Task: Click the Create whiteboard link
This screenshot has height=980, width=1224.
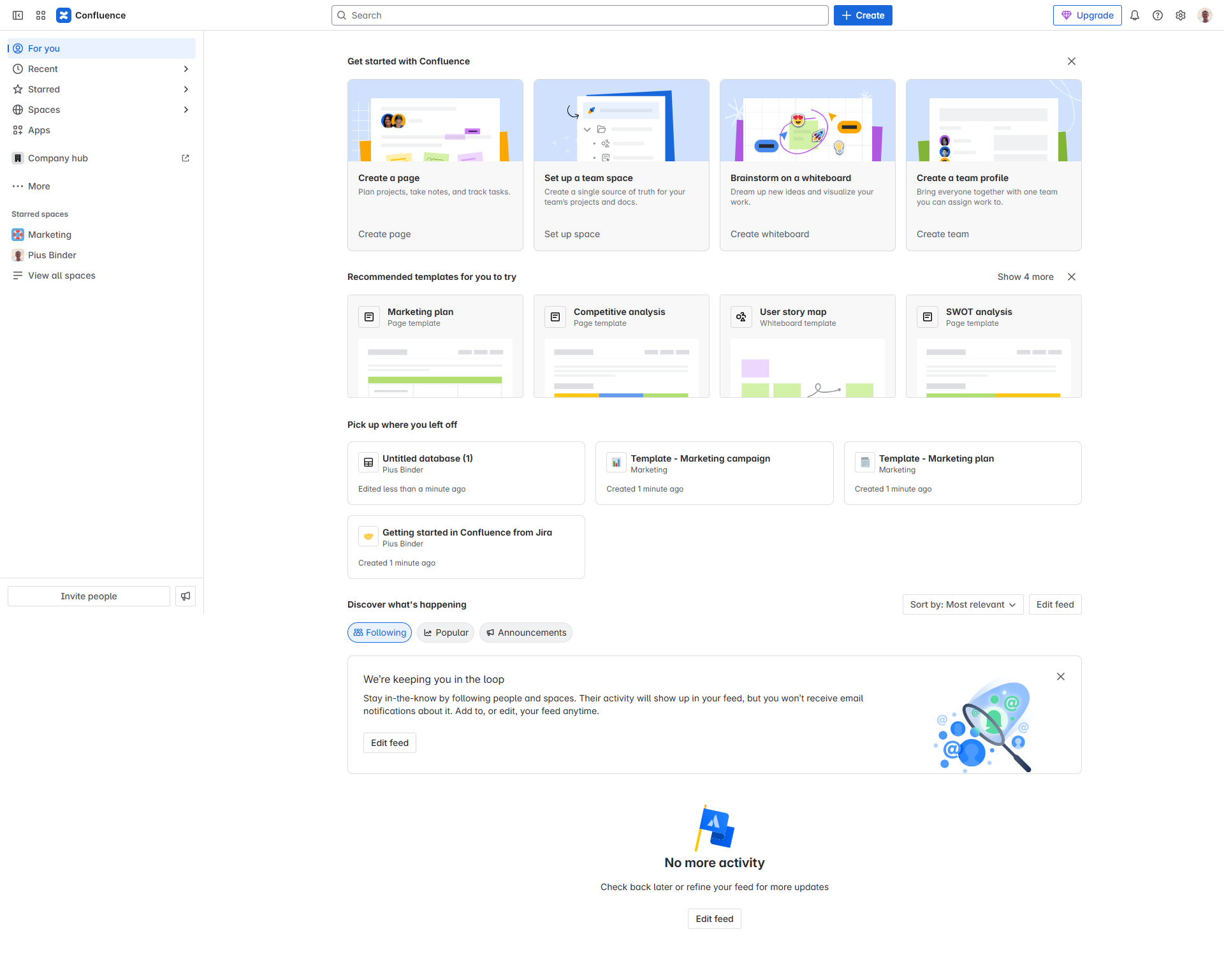Action: click(x=769, y=234)
